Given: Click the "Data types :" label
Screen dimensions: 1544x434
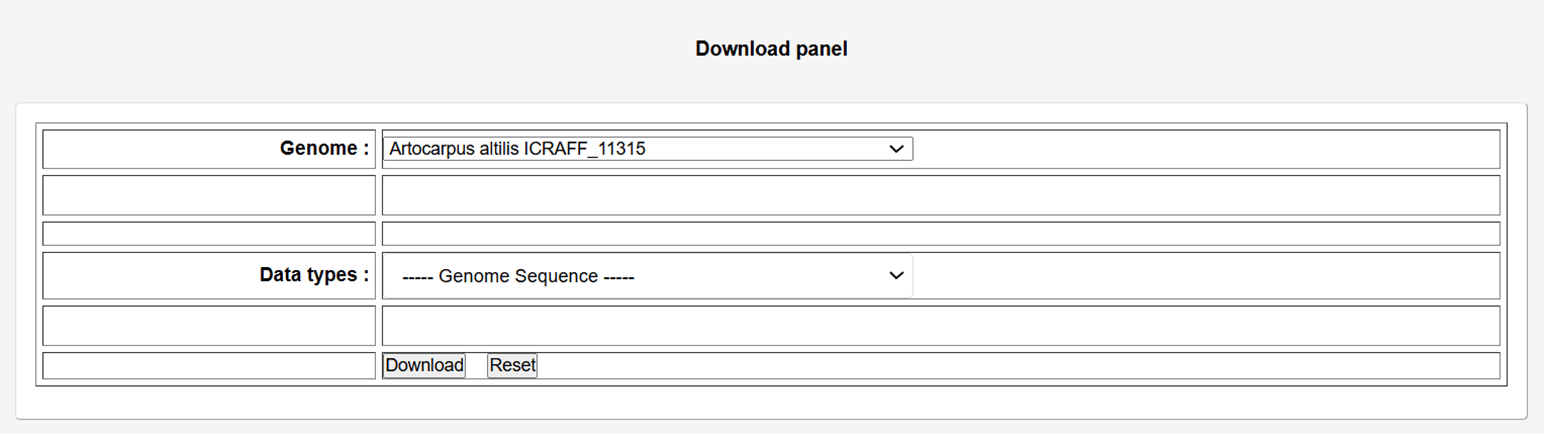Looking at the screenshot, I should [314, 275].
